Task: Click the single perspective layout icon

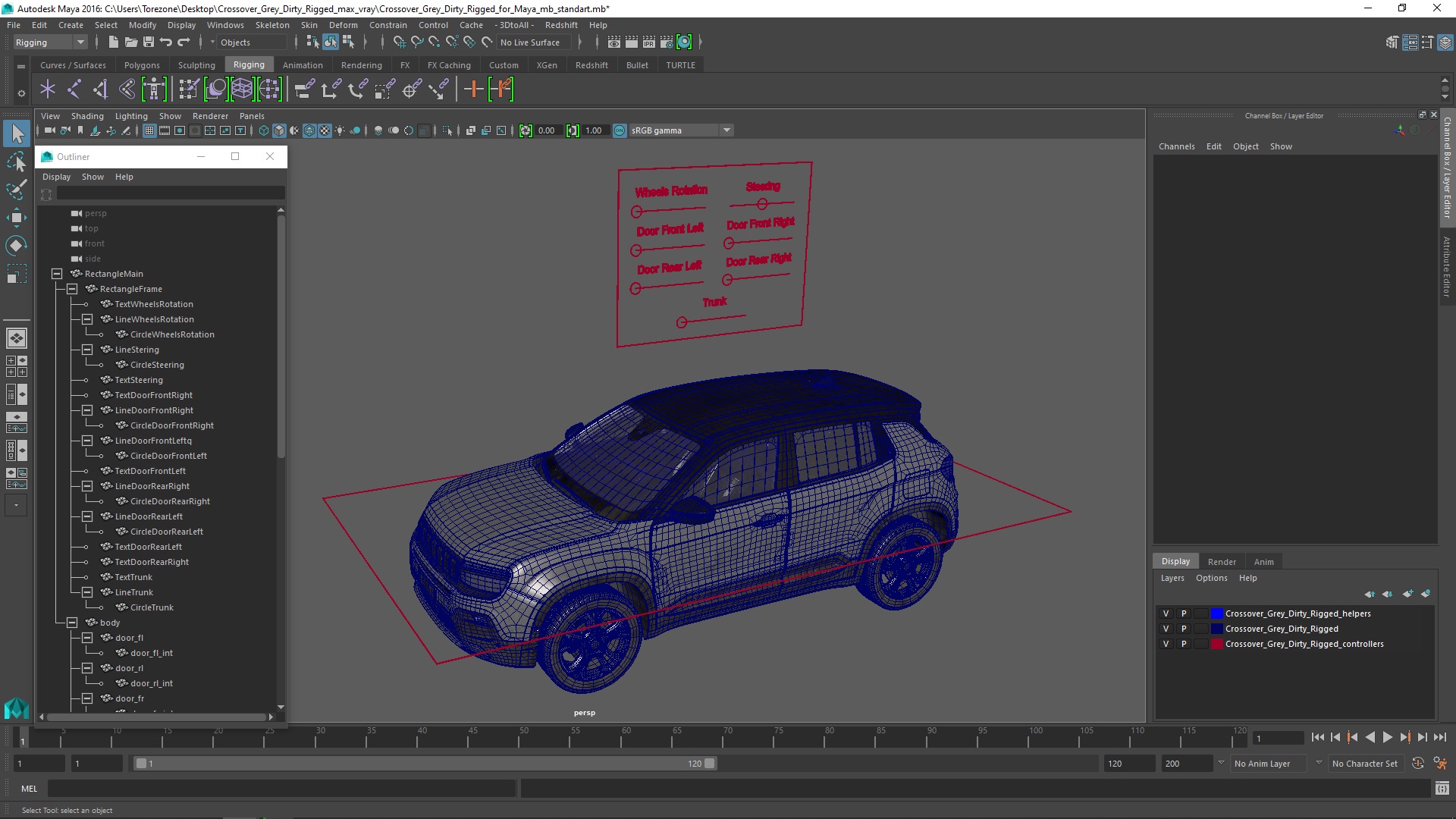Action: tap(16, 338)
